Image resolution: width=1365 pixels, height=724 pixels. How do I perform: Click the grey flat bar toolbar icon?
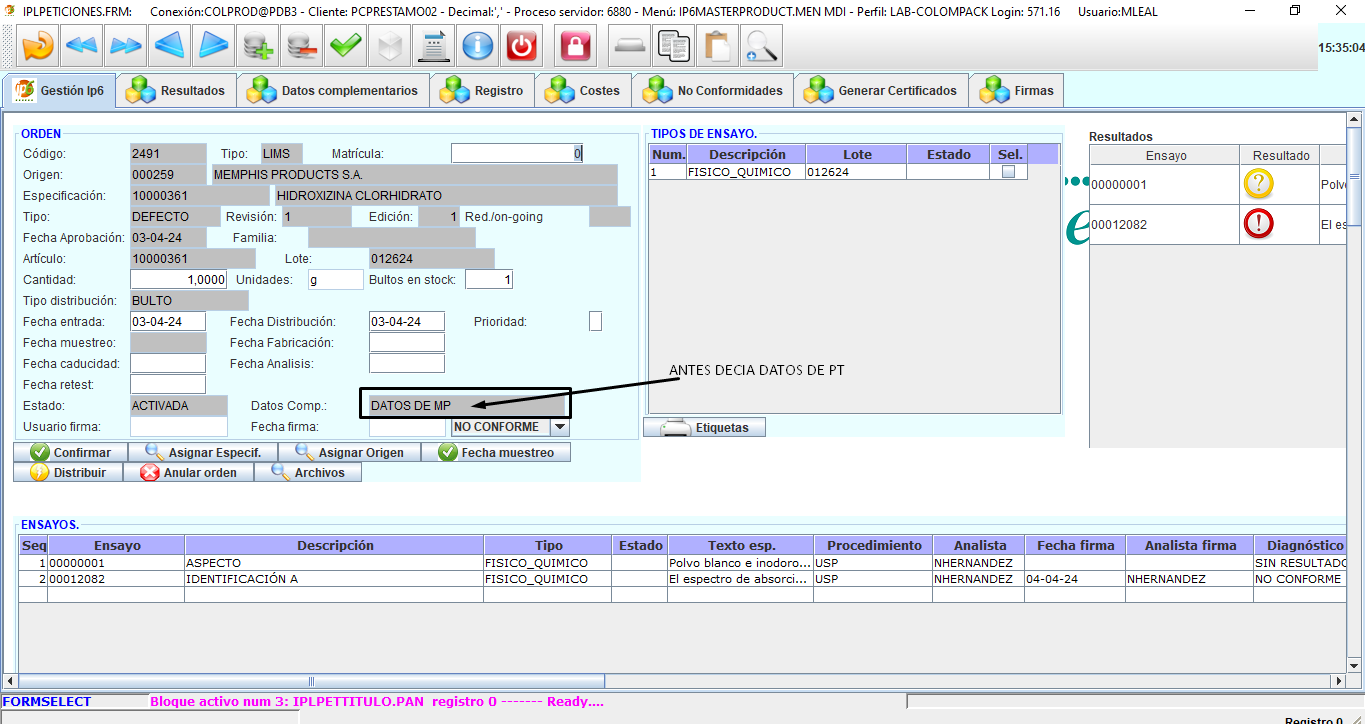click(629, 46)
